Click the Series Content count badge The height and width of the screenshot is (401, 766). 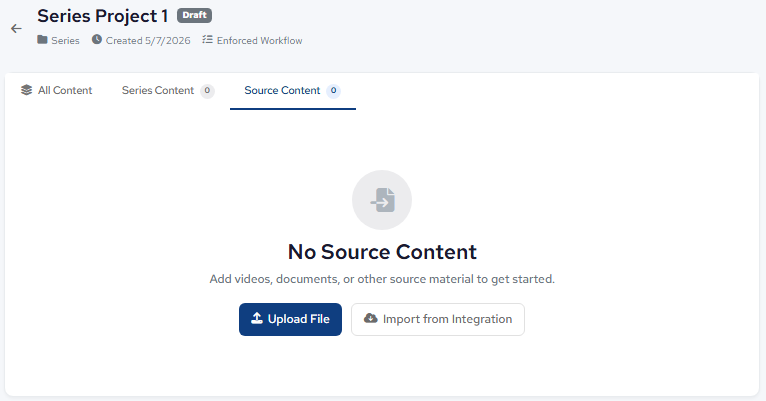tap(207, 90)
